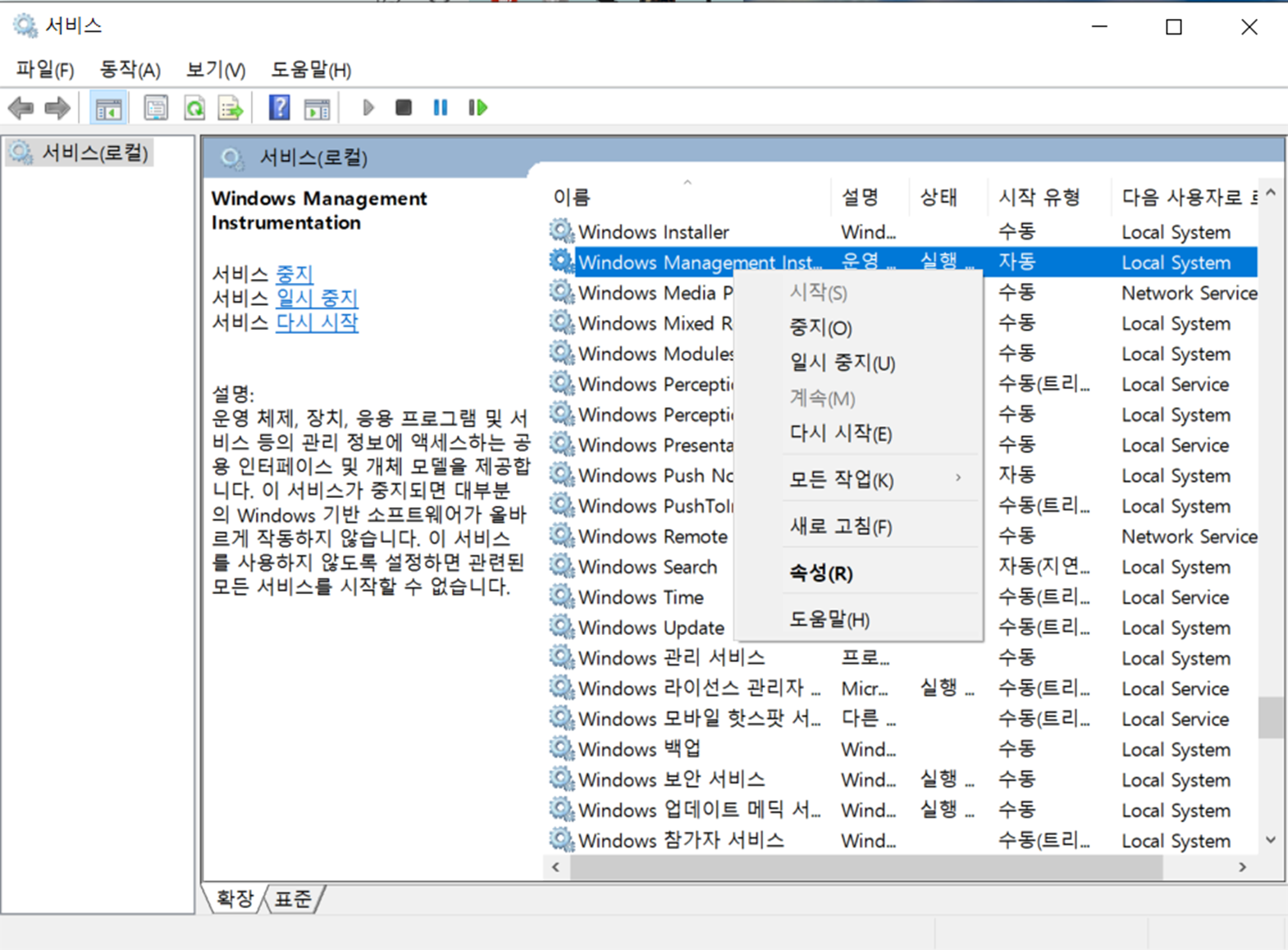Open the 보기(V) menu
1288x950 pixels.
(x=215, y=70)
